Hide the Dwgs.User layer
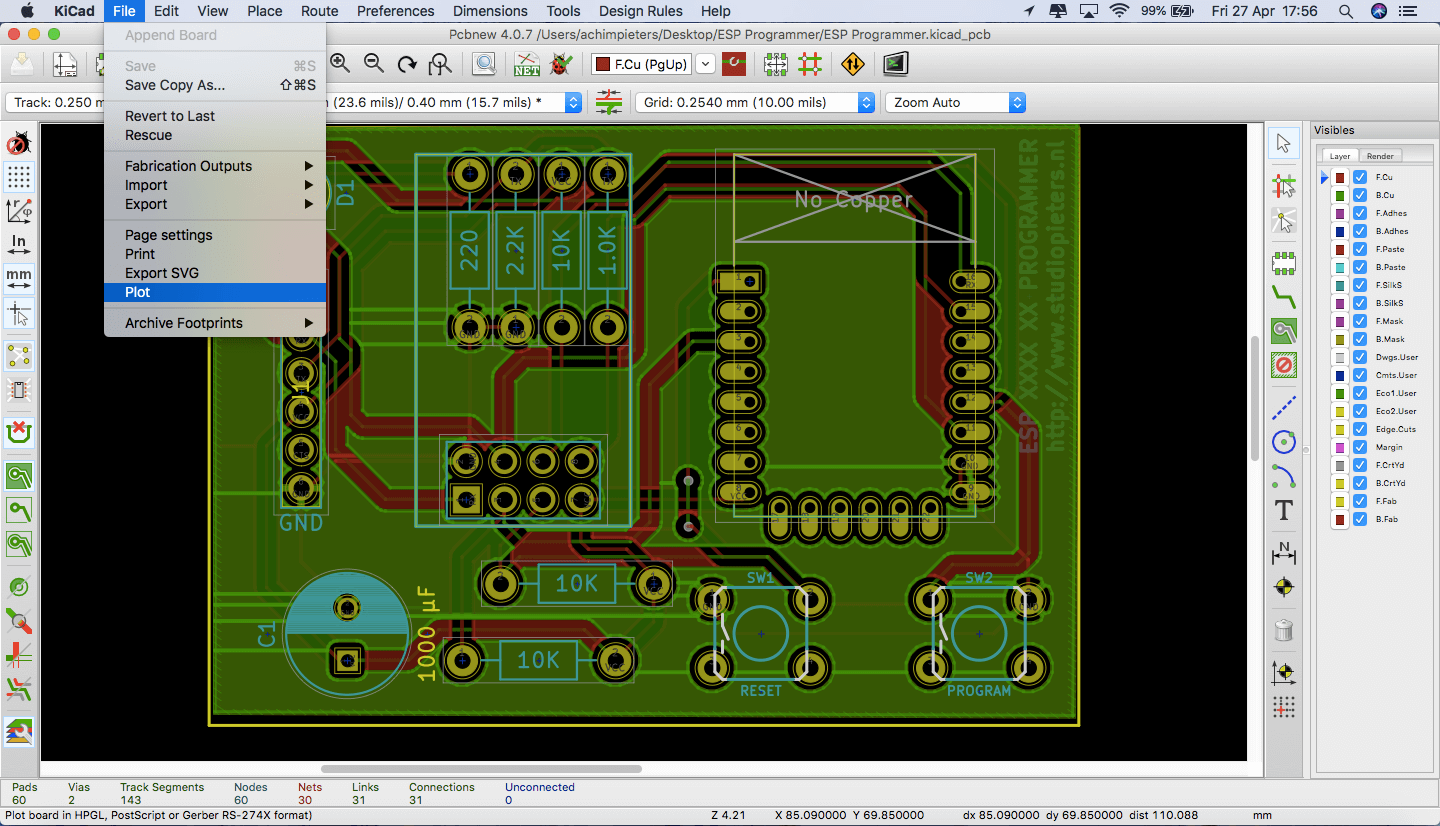 click(x=1360, y=357)
